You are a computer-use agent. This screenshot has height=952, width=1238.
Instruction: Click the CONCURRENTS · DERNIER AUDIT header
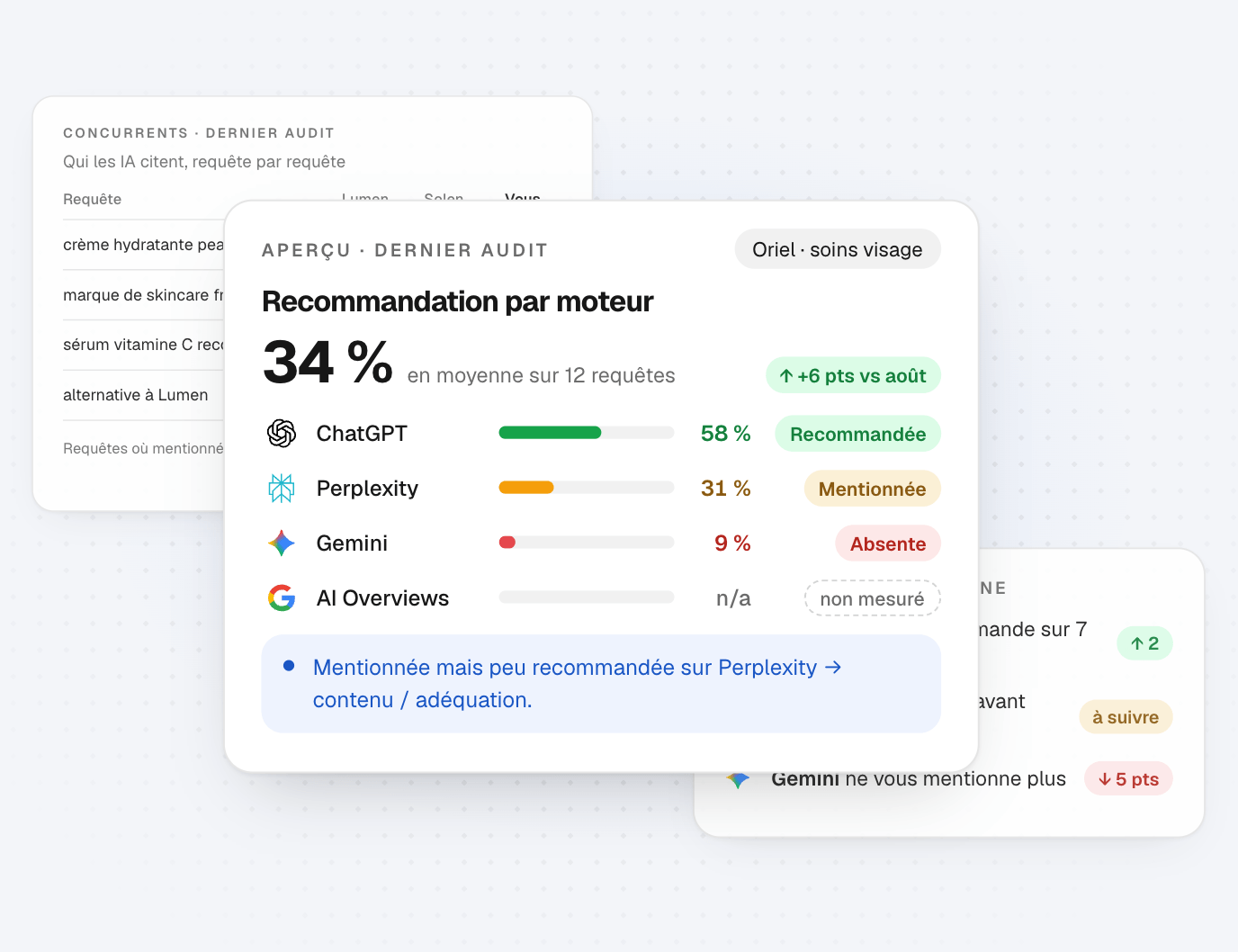(199, 133)
